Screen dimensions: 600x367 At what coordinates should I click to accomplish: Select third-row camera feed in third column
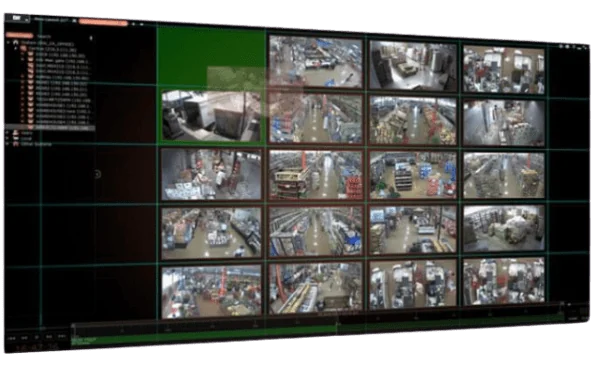[413, 175]
